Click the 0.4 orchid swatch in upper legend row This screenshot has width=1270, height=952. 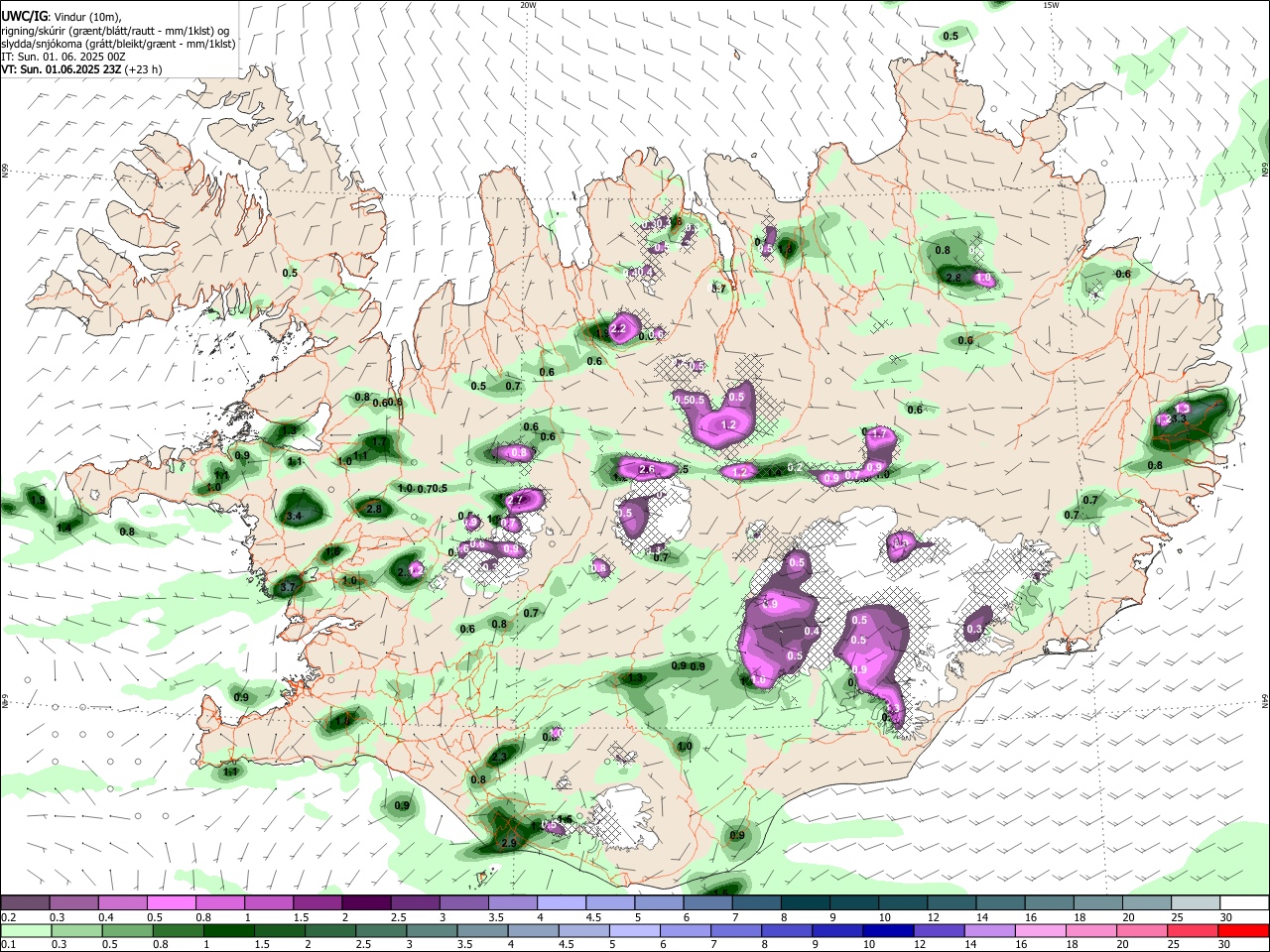point(122,903)
